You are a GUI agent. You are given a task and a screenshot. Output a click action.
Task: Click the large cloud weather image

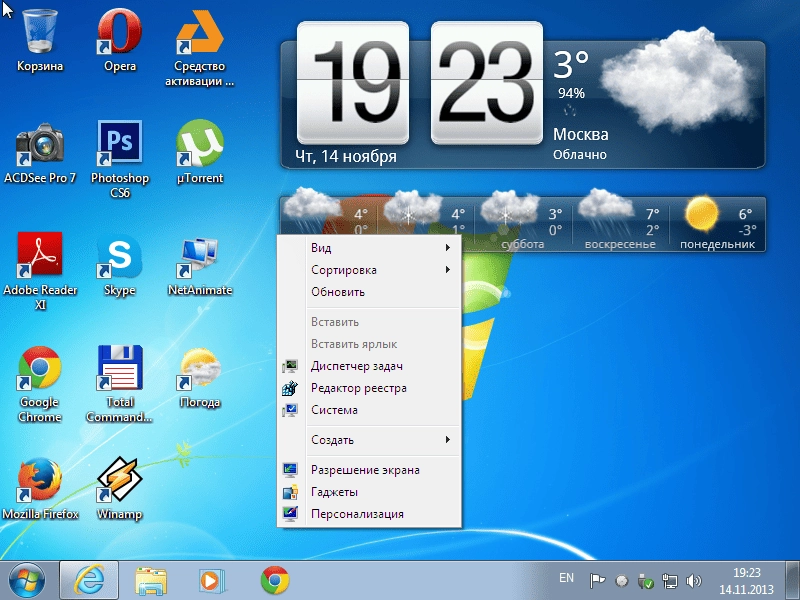point(679,79)
